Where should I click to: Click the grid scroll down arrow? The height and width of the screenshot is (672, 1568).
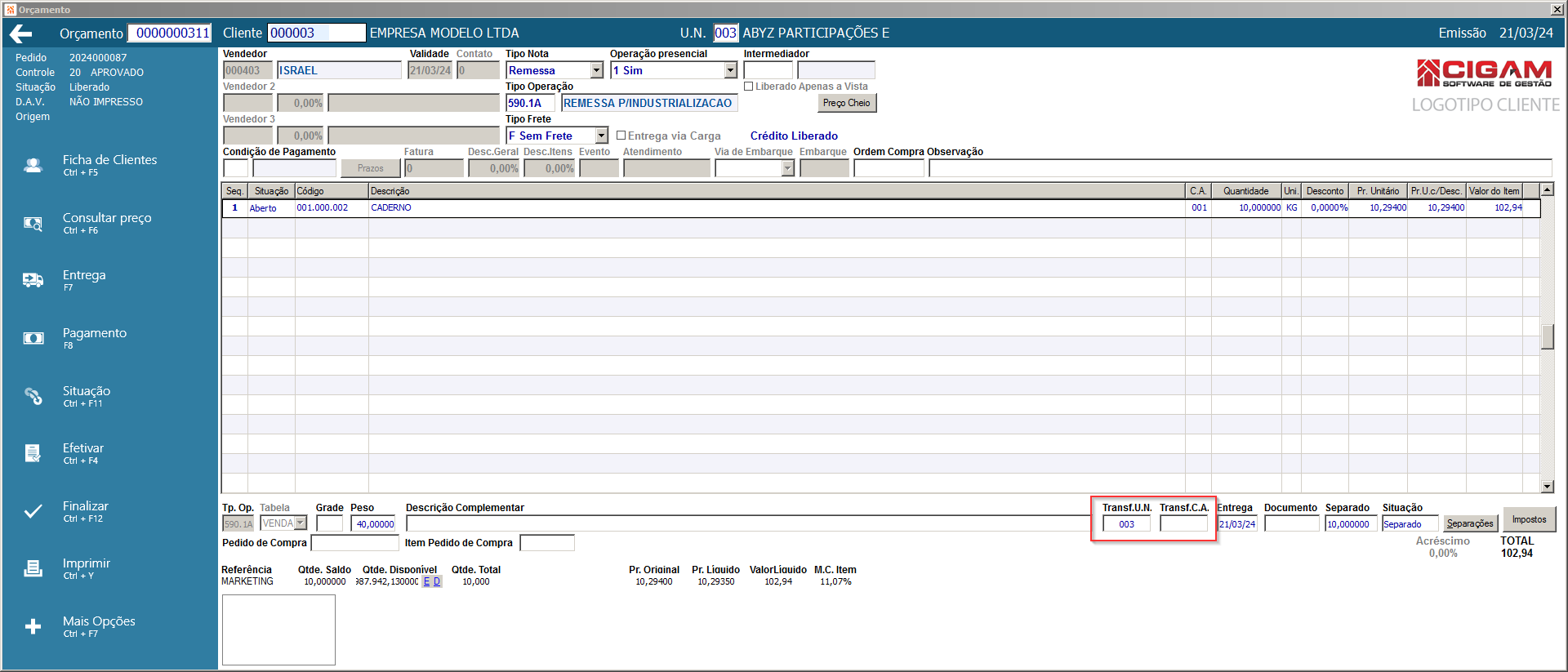(1547, 487)
